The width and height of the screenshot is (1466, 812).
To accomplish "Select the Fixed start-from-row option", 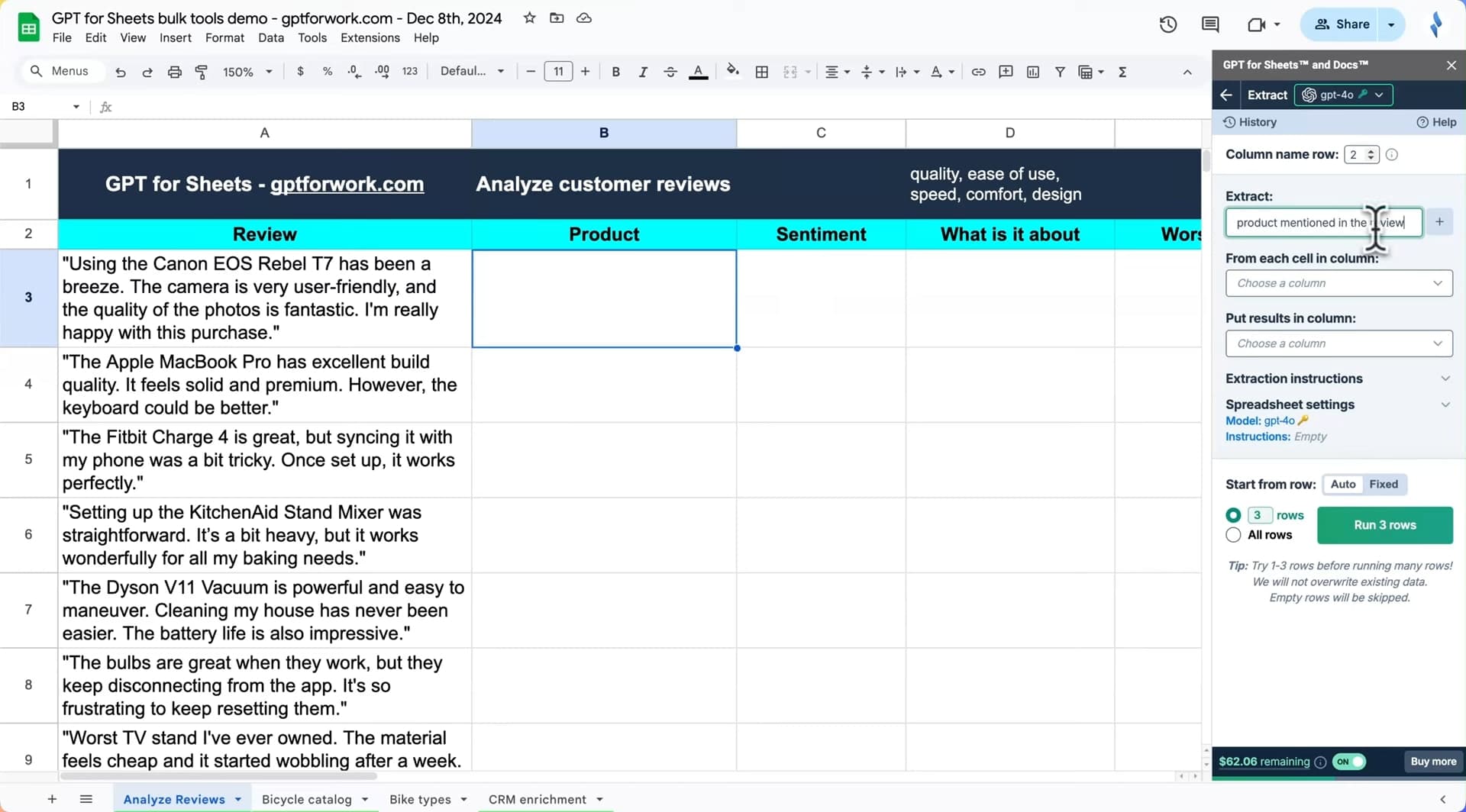I will [x=1384, y=484].
